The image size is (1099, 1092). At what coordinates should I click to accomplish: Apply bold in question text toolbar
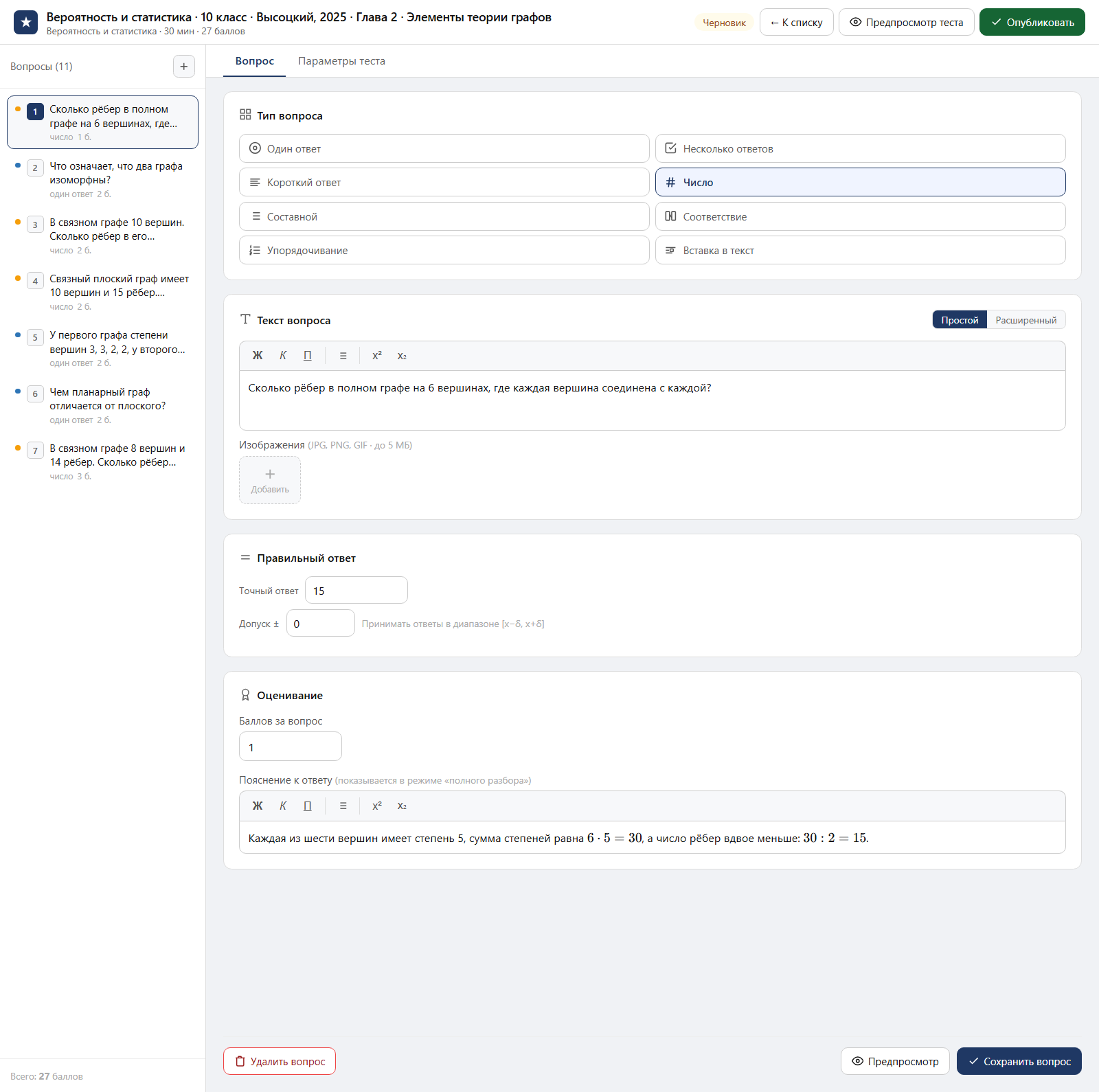click(258, 356)
